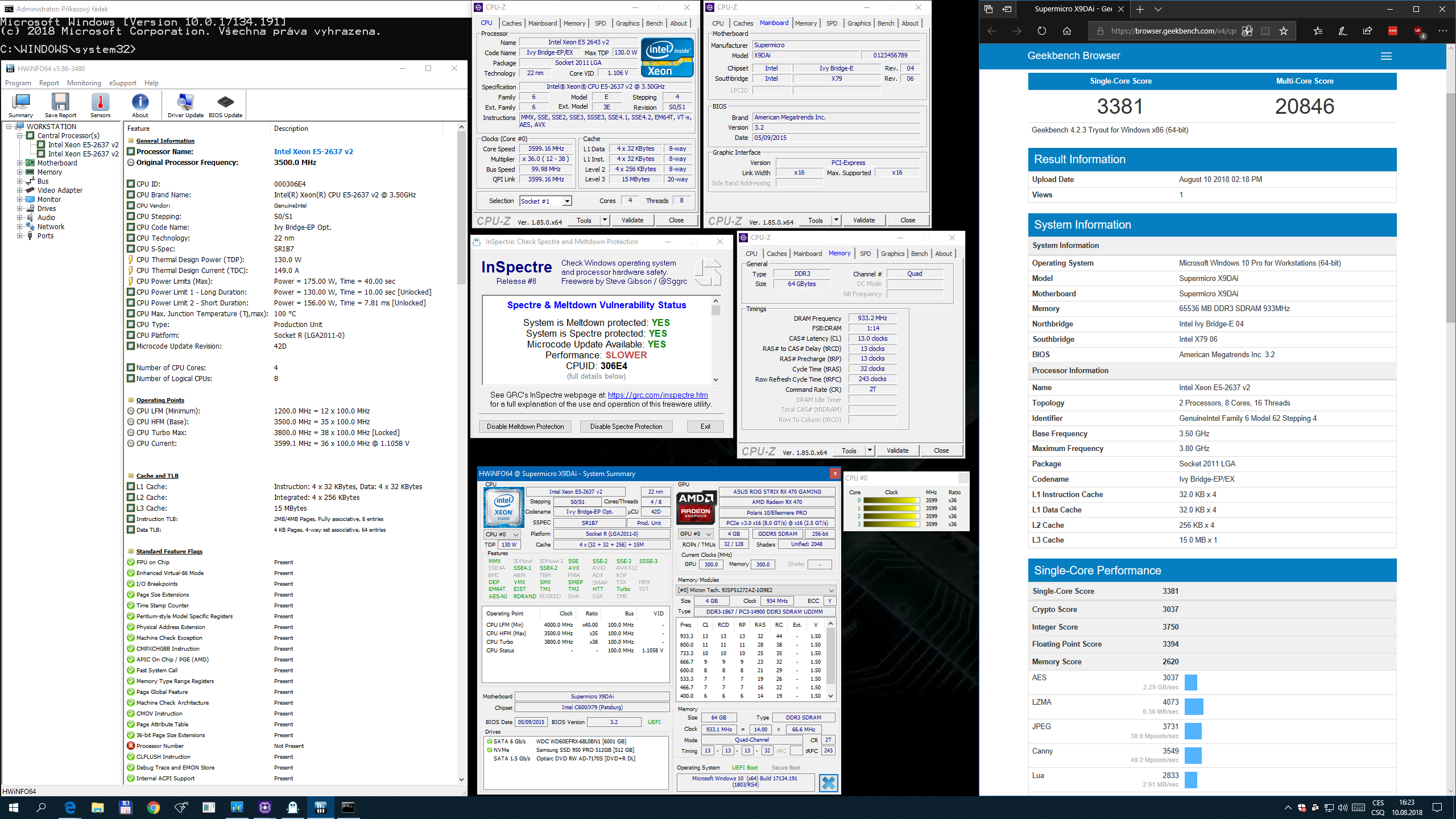
Task: Add page to favorites star
Action: point(1284,31)
